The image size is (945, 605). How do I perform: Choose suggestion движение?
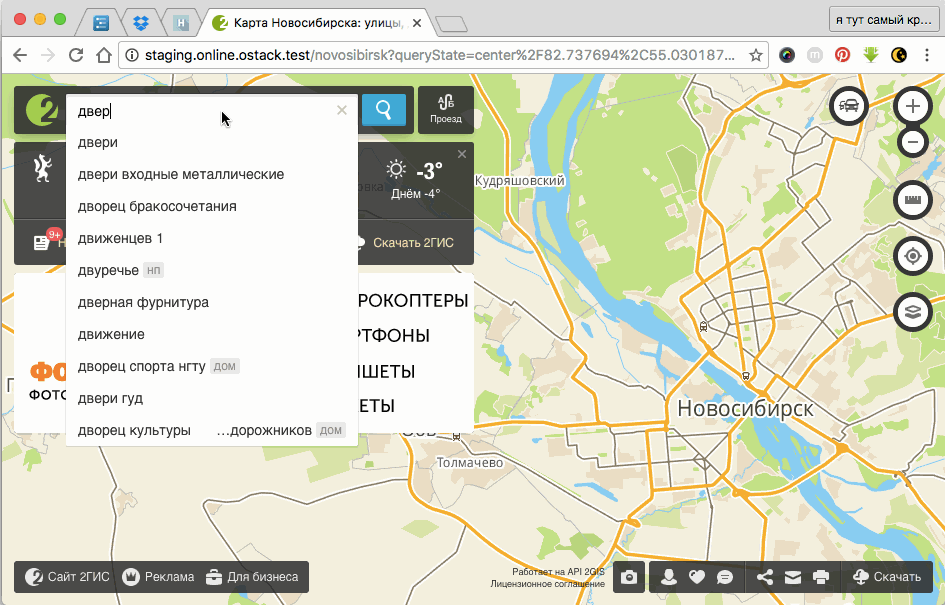(212, 334)
